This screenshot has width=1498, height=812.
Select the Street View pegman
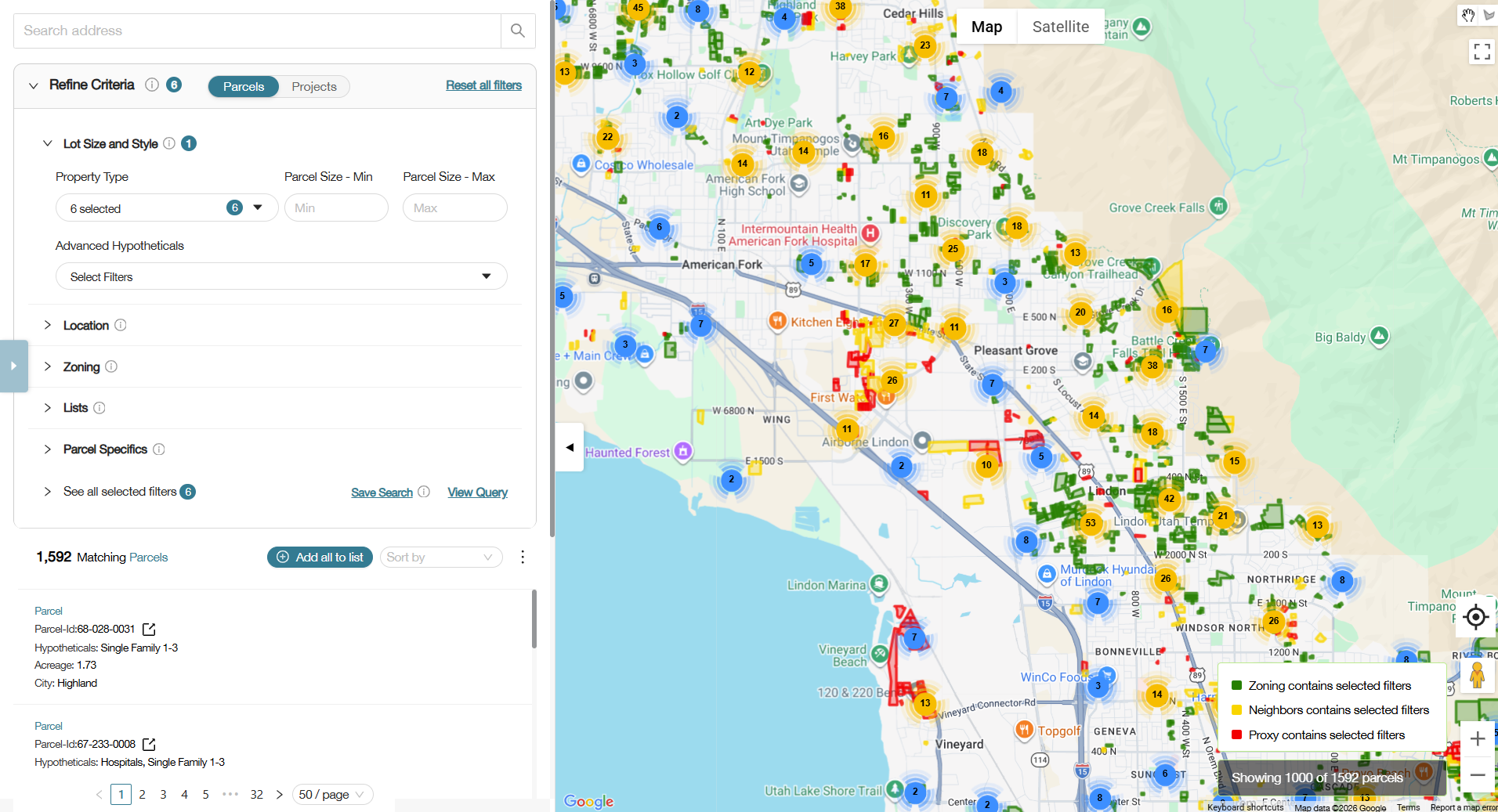(1478, 675)
